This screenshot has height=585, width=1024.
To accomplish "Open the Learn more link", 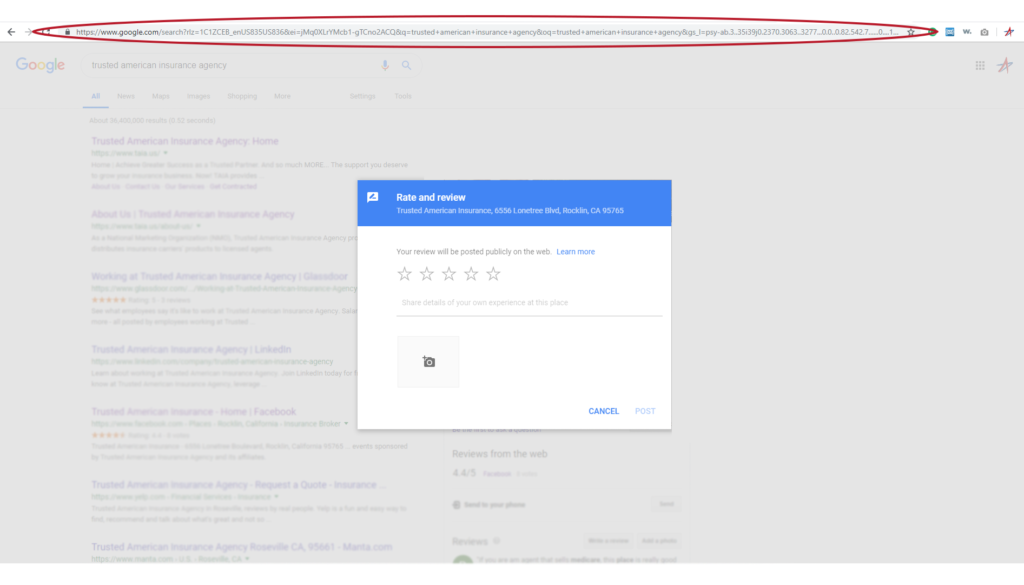I will [575, 251].
